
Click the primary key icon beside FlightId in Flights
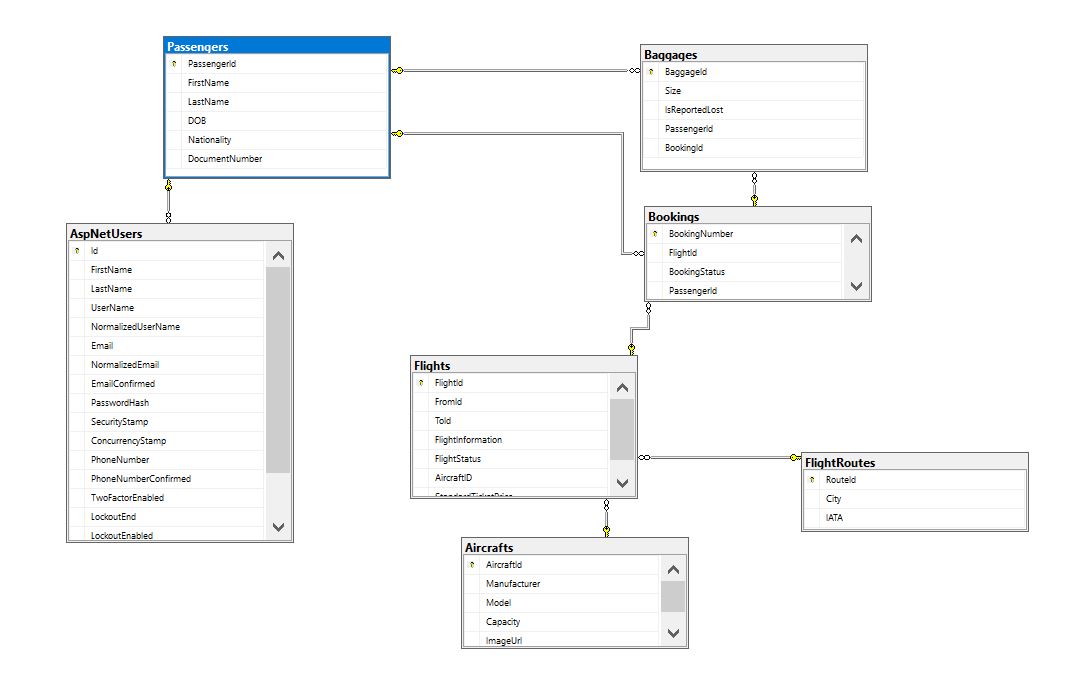pyautogui.click(x=421, y=383)
